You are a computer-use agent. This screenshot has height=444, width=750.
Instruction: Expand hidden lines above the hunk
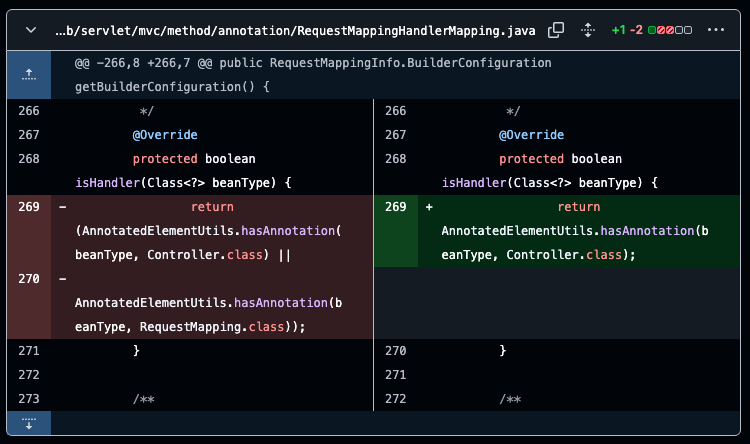29,75
